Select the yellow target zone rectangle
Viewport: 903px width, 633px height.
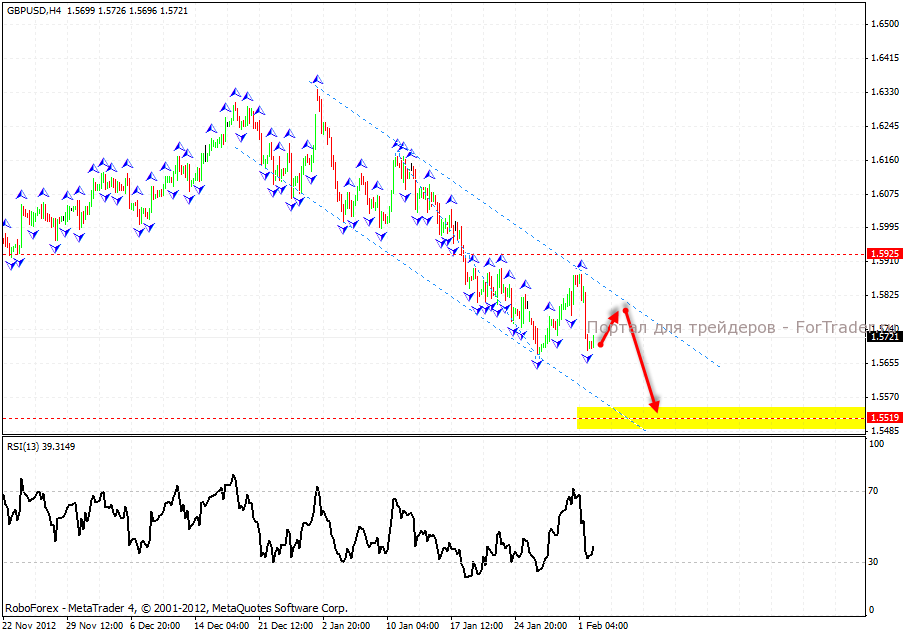coord(720,418)
